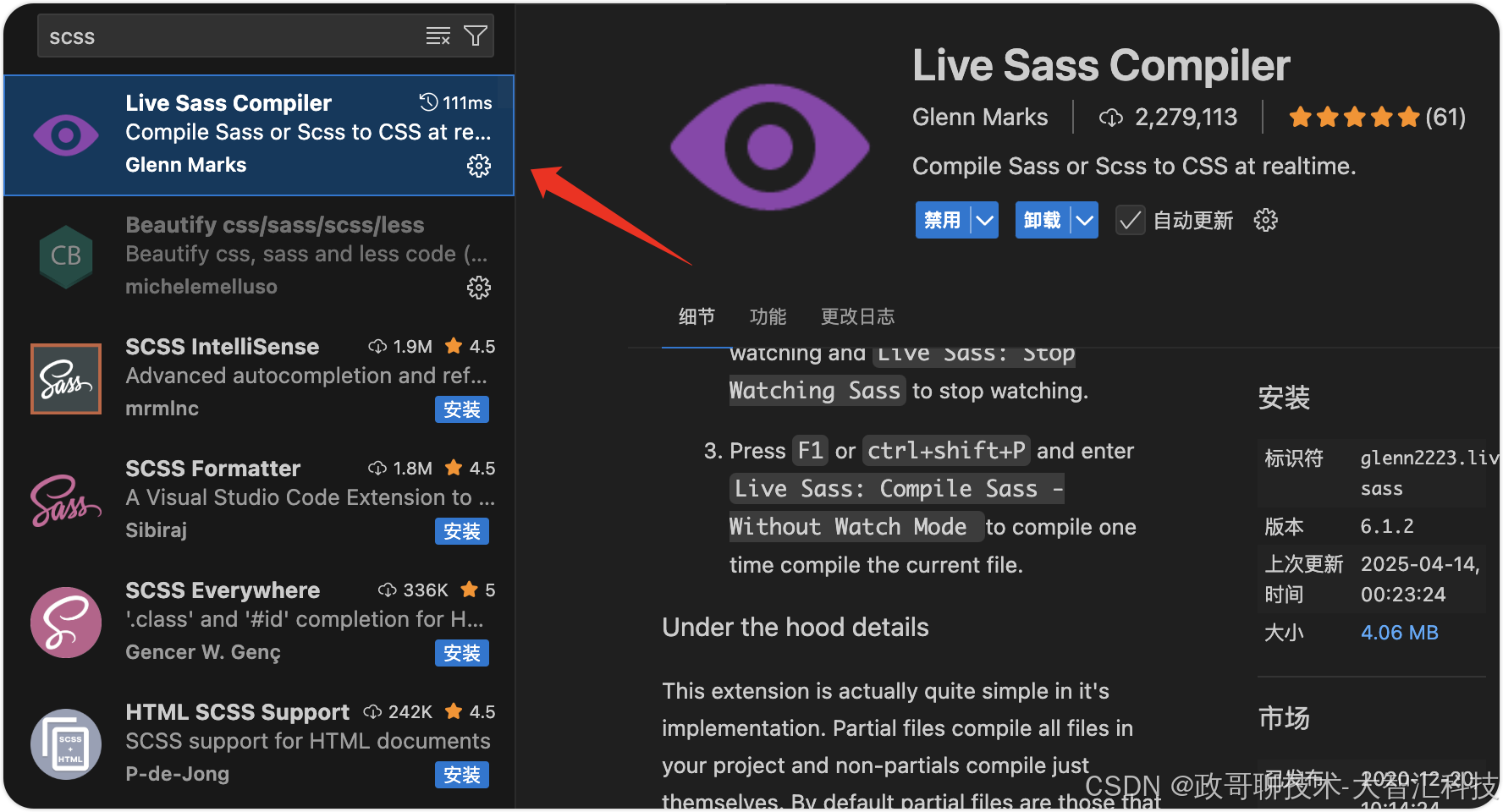Viewport: 1503px width, 812px height.
Task: Open the SCSS Formatter list entry title
Action: coord(213,469)
